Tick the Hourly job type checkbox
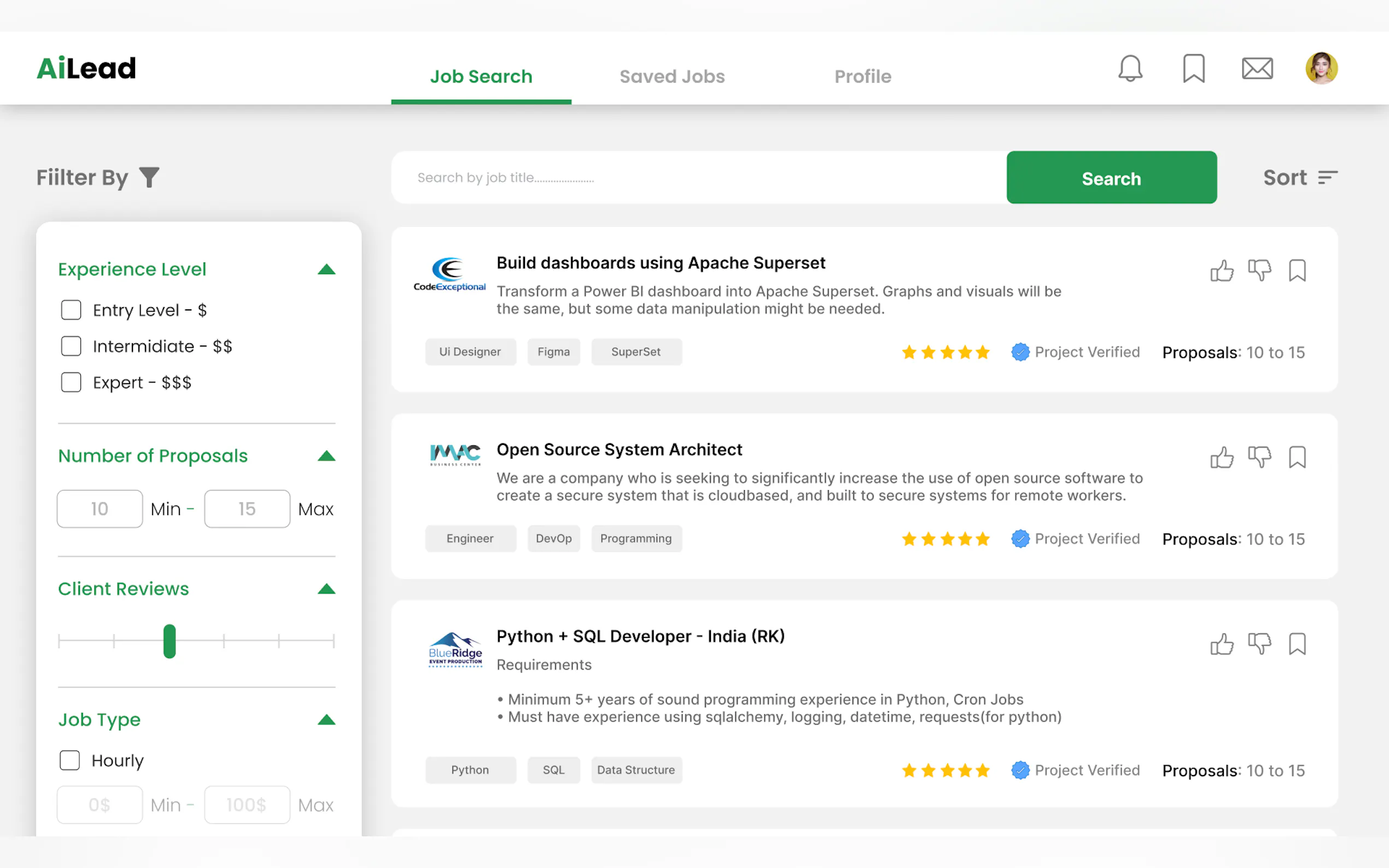Screen dimensions: 1389x868 pyautogui.click(x=70, y=760)
